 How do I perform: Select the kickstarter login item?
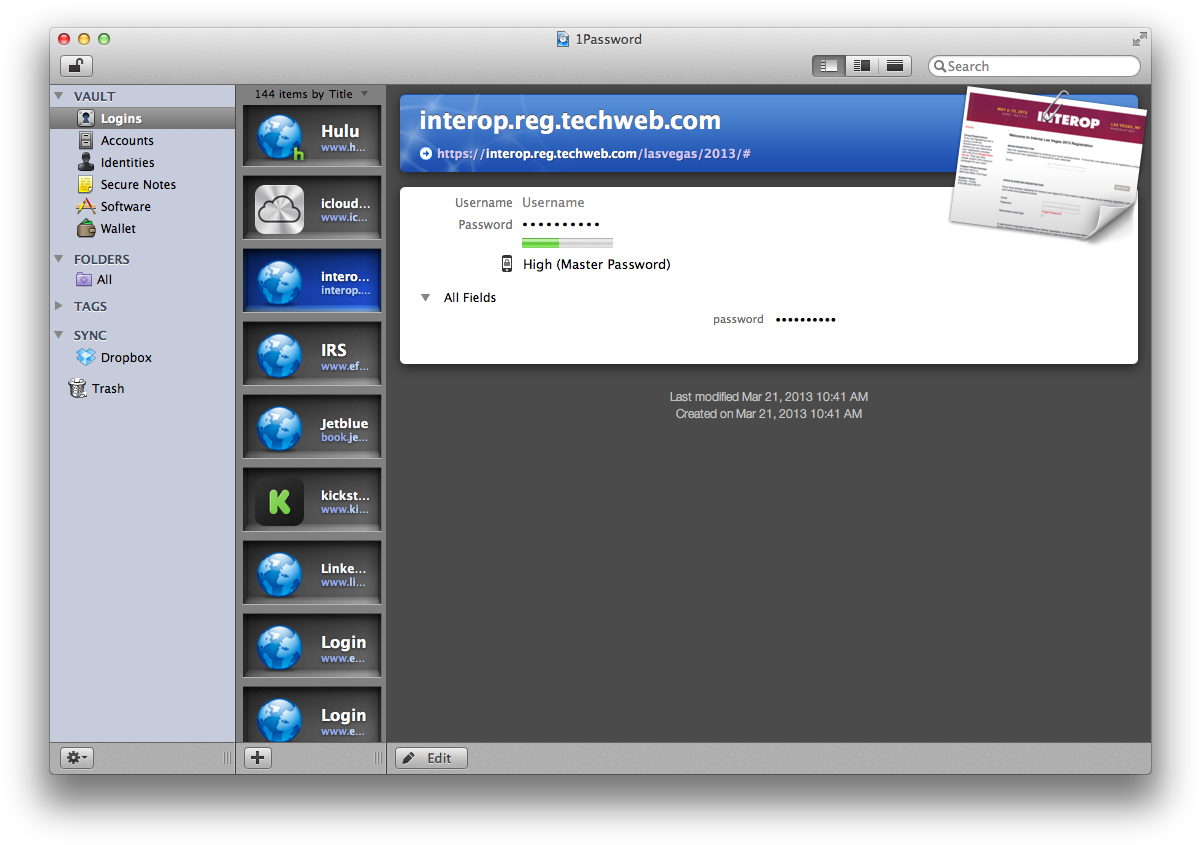click(x=312, y=500)
